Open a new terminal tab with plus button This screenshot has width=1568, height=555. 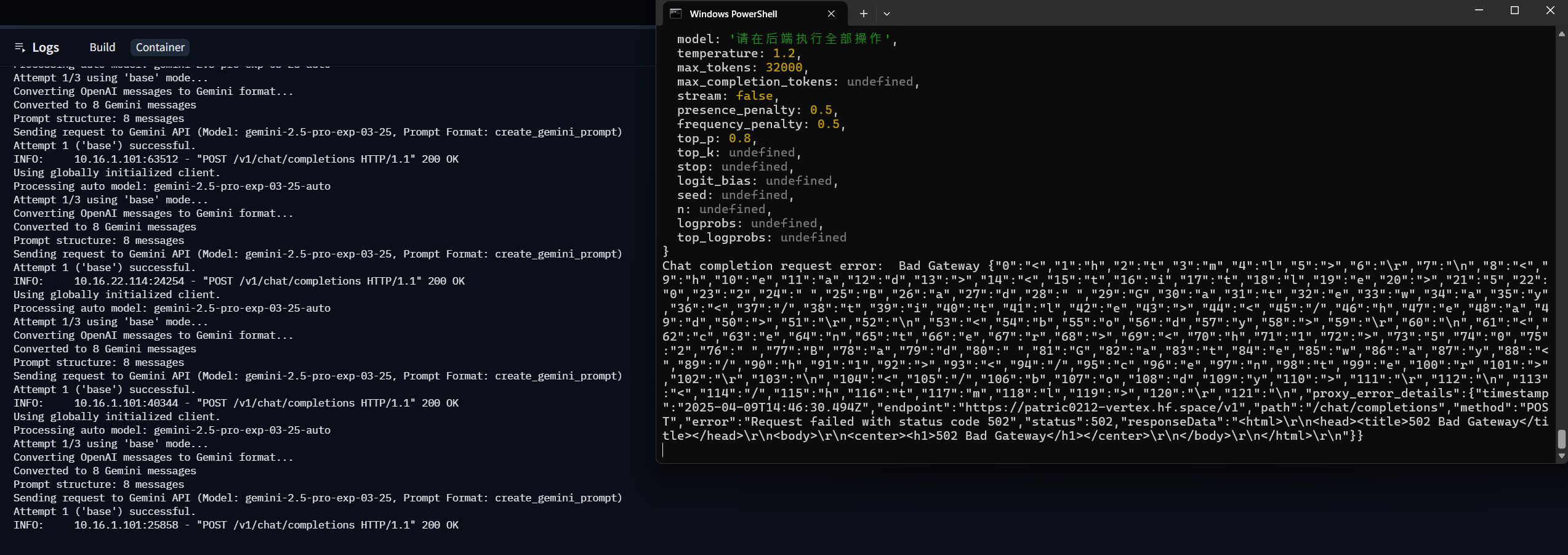863,14
